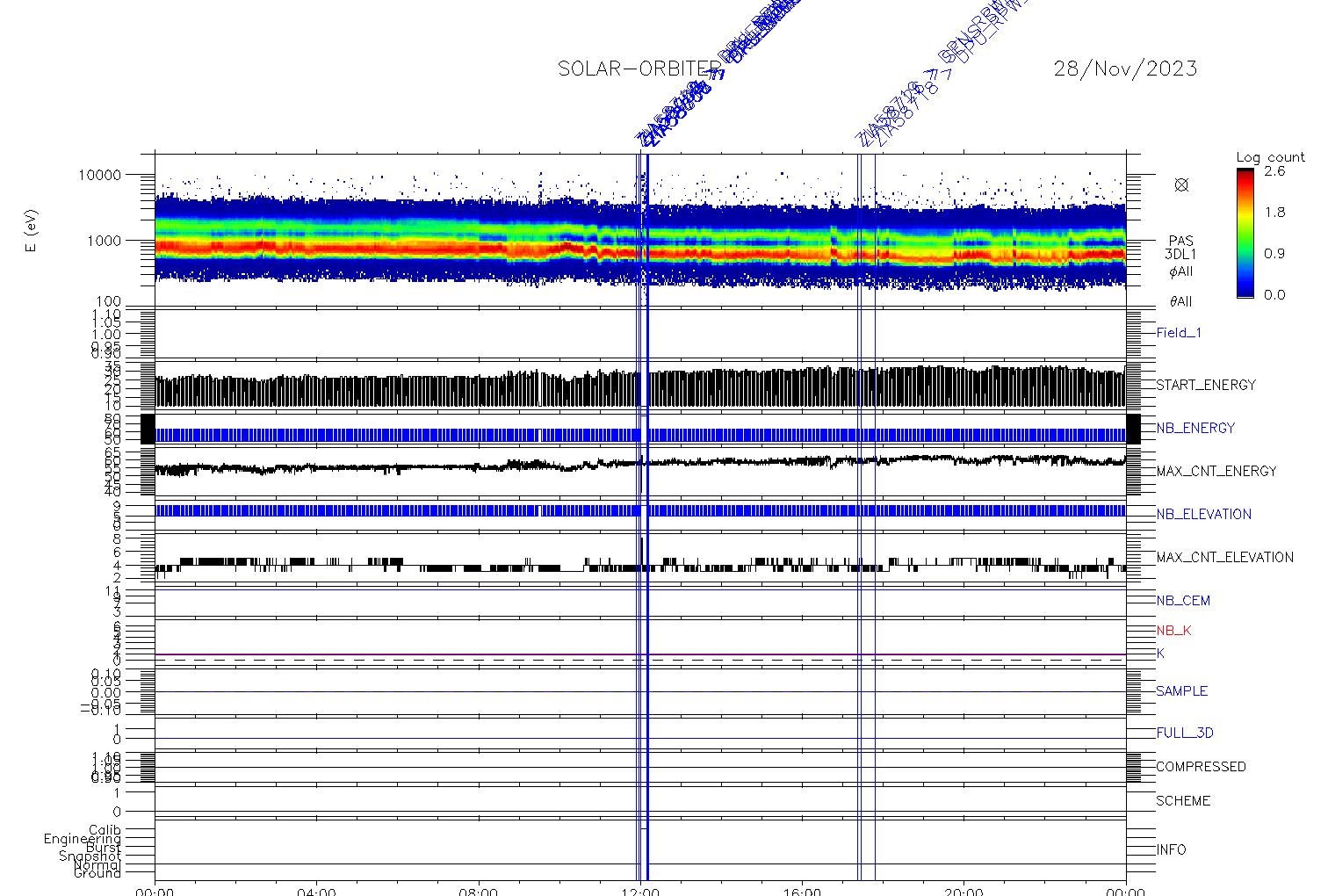Click the INFO panel label
This screenshot has width=1328, height=896.
pyautogui.click(x=1171, y=849)
